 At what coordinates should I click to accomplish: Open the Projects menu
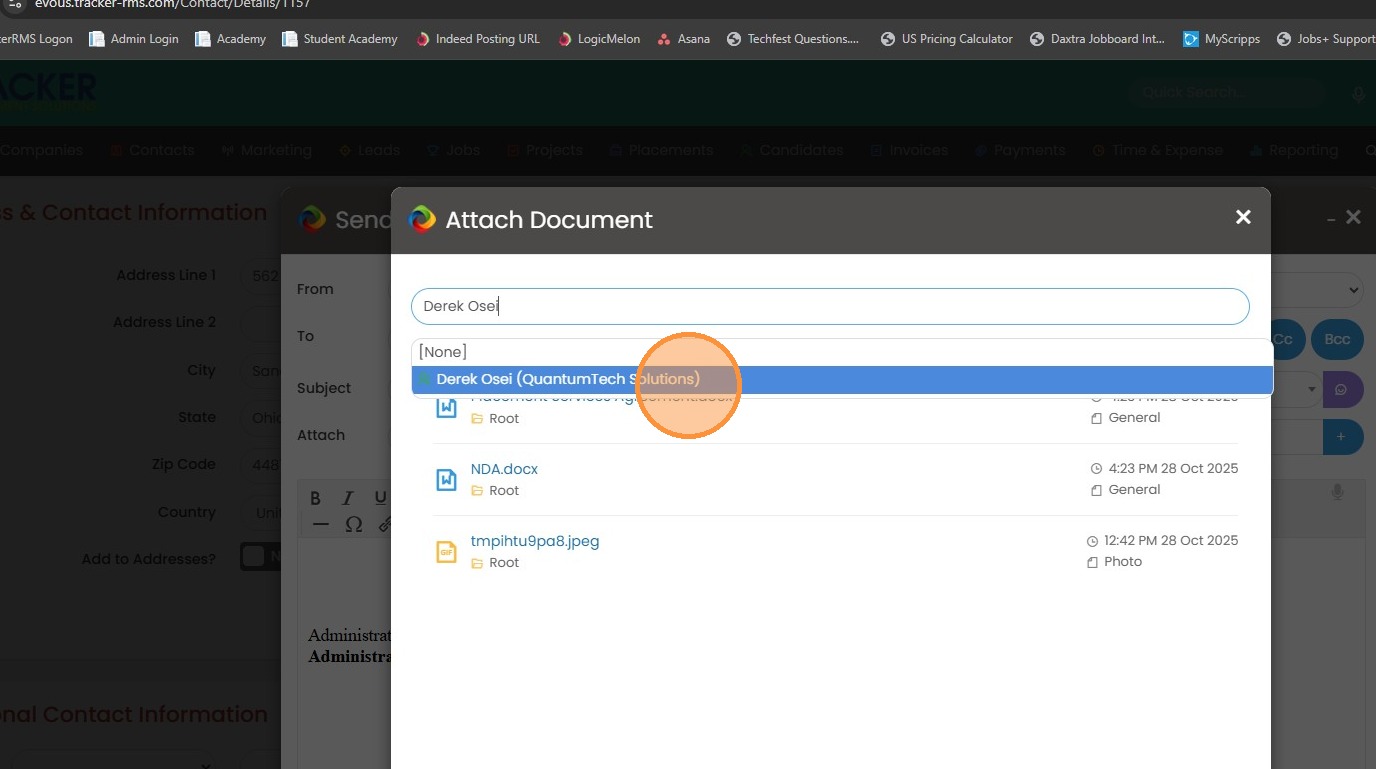(546, 151)
